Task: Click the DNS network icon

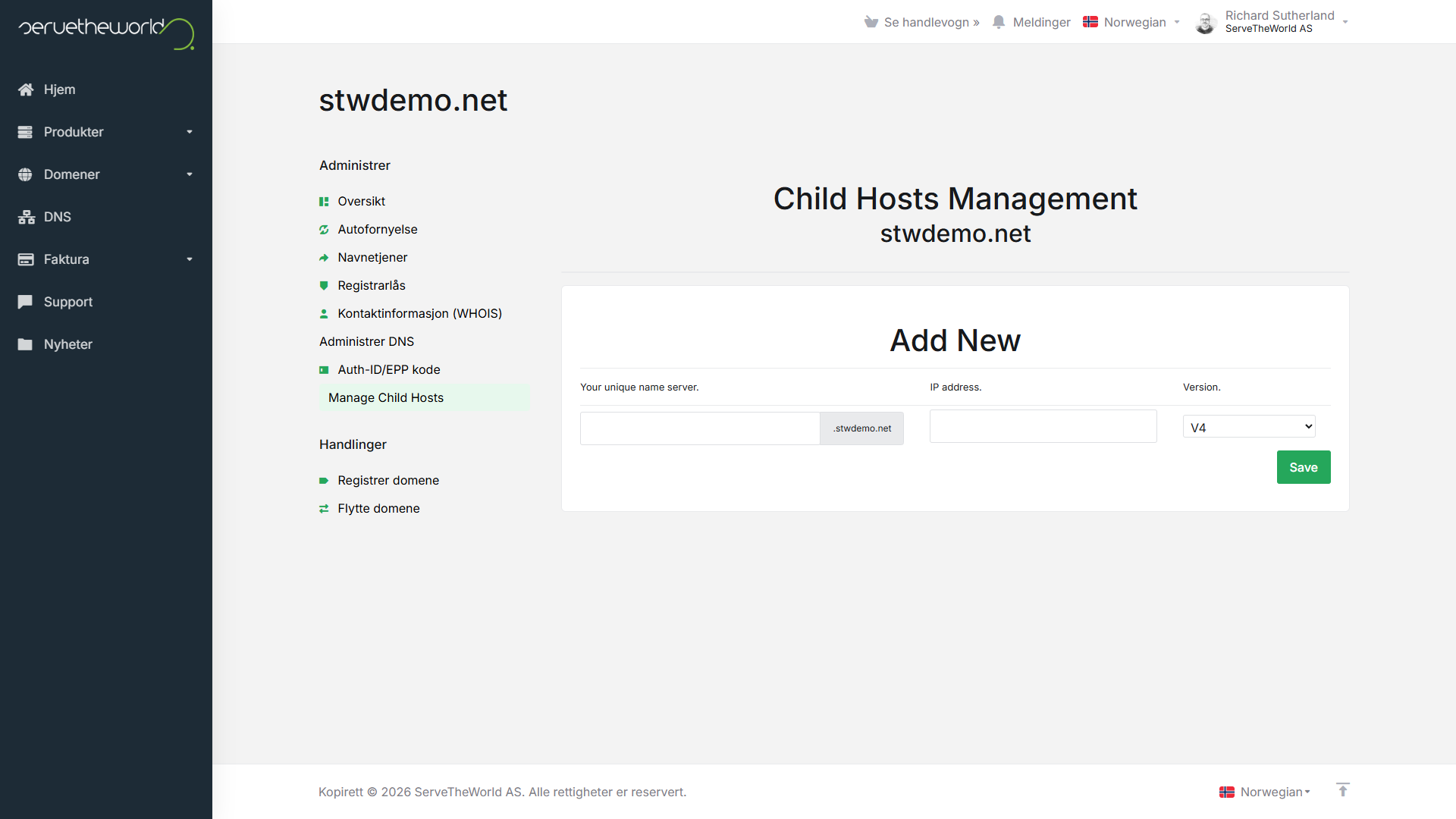Action: tap(27, 217)
